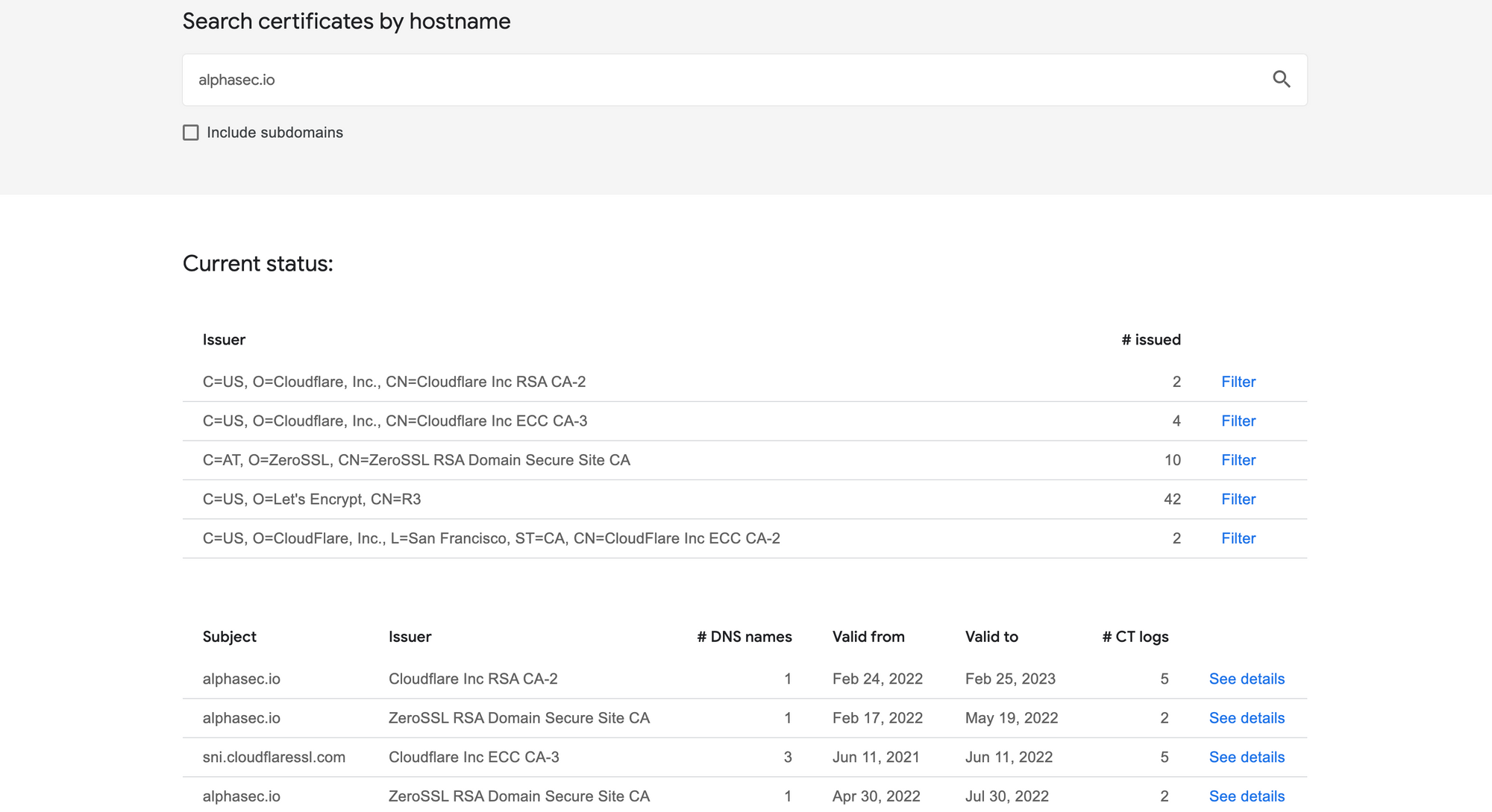The image size is (1492, 812).
Task: Filter by Cloudflare Inc RSA CA-2 issuer
Action: (1238, 382)
